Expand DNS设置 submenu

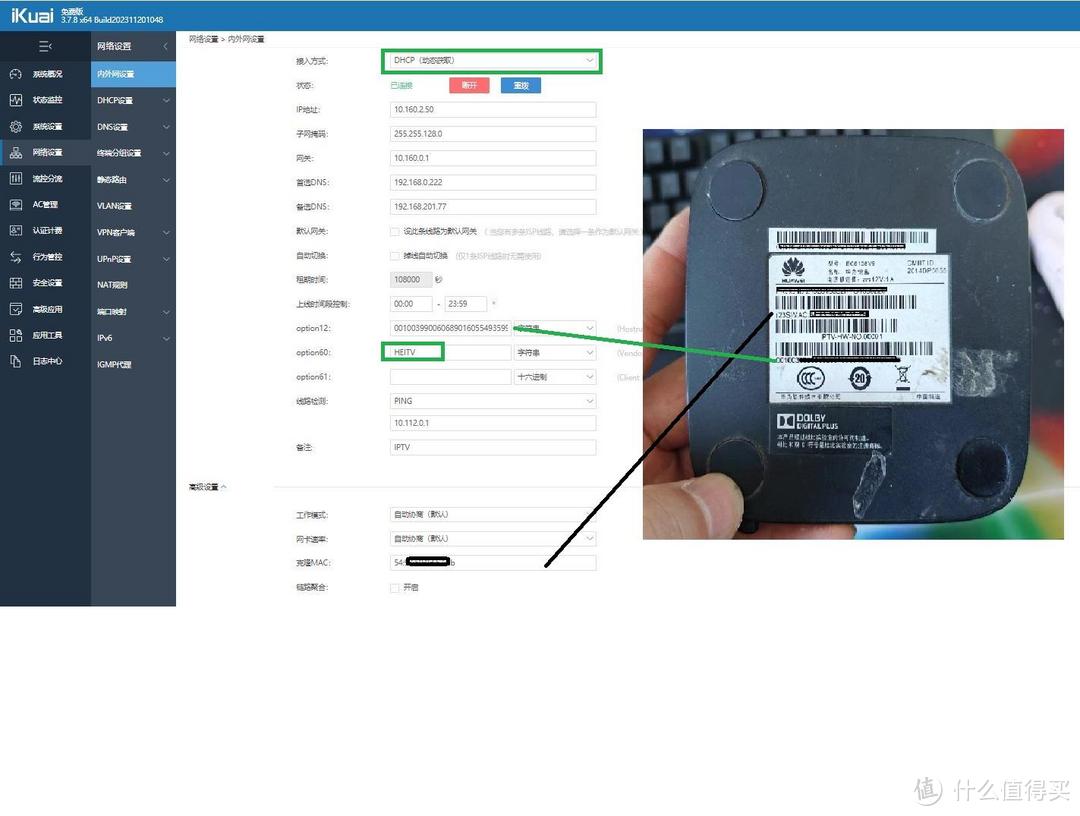[166, 127]
